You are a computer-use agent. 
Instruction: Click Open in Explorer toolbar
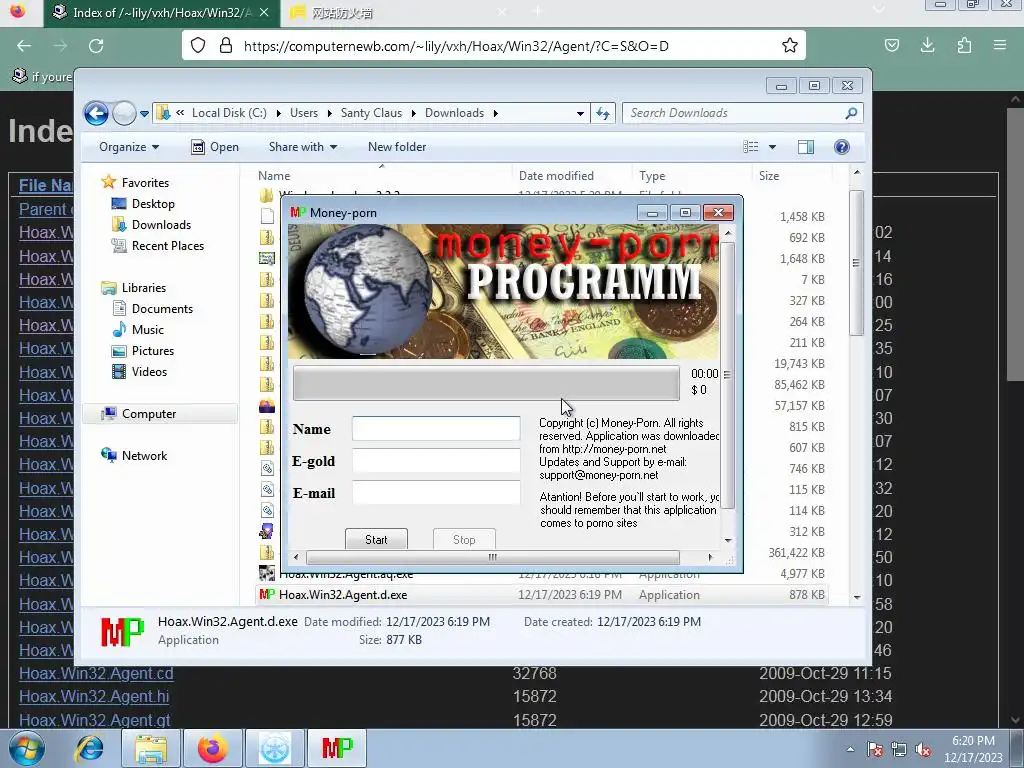coord(215,147)
